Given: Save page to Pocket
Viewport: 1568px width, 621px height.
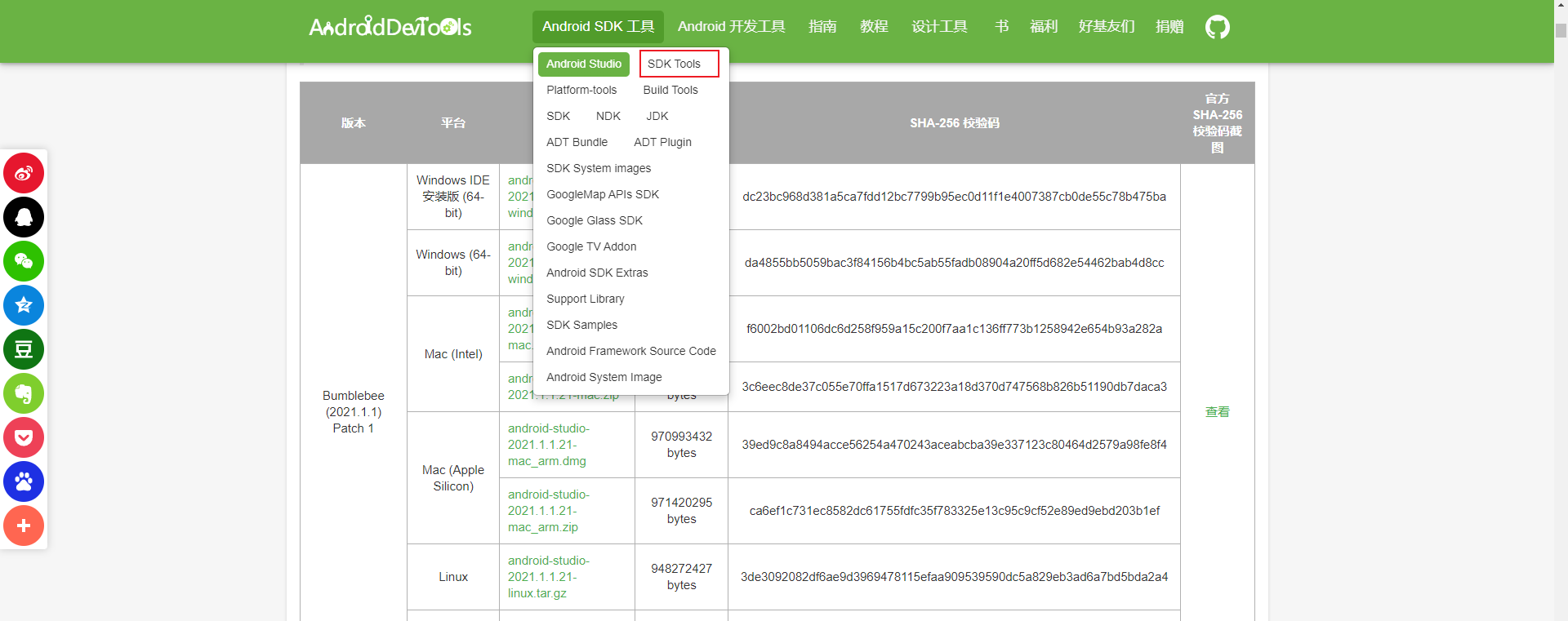Looking at the screenshot, I should pyautogui.click(x=24, y=437).
